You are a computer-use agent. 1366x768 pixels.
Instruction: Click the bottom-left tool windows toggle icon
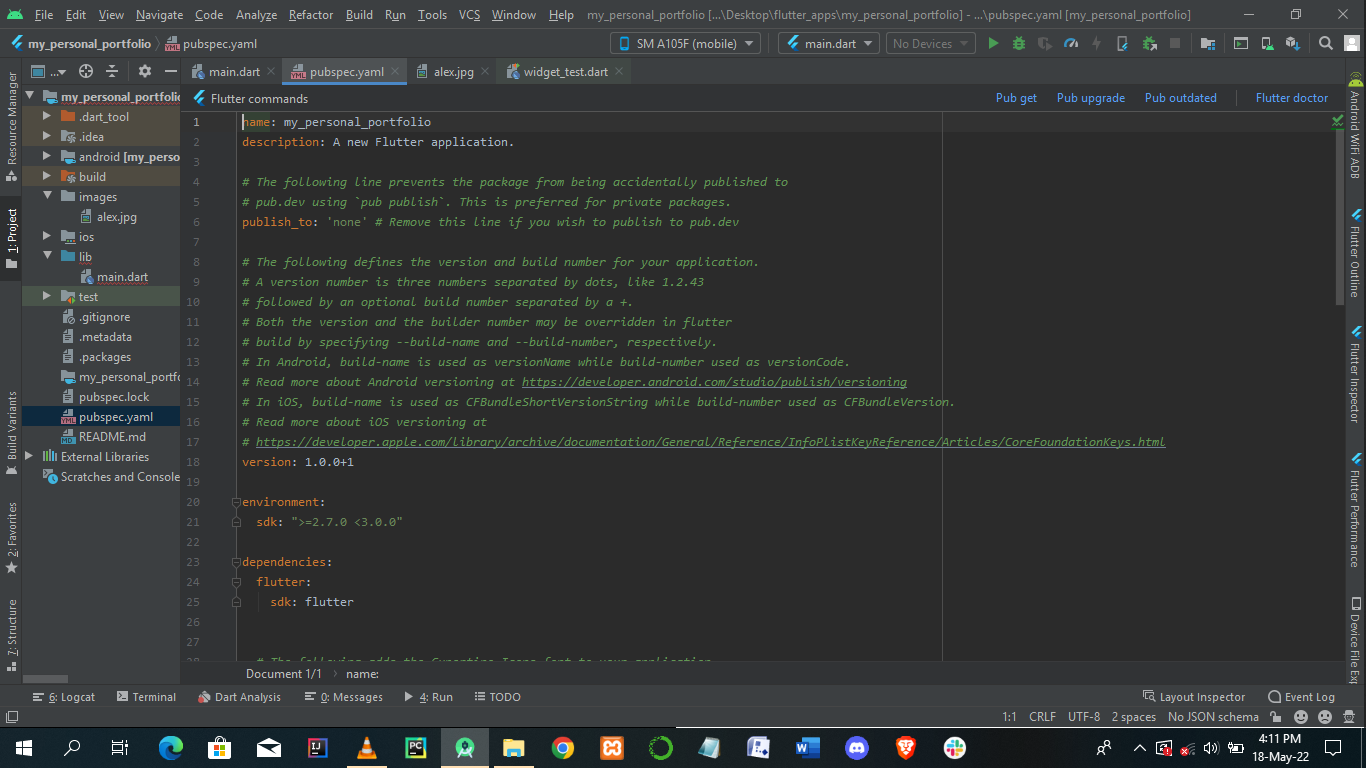click(12, 717)
